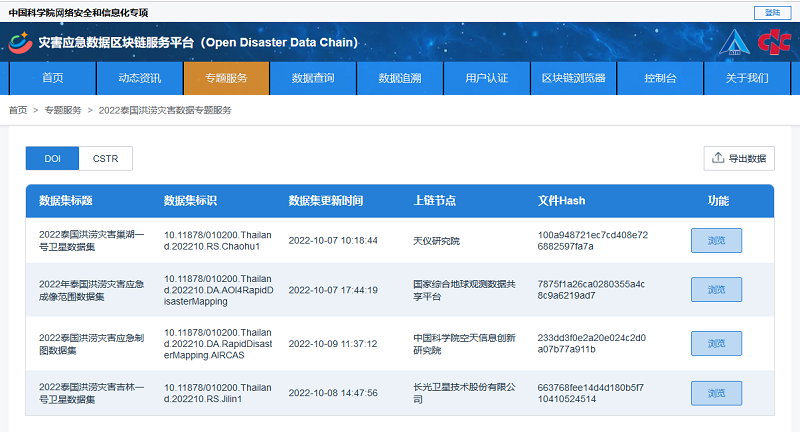
Task: Click the 导出数据 export button
Action: 739,158
